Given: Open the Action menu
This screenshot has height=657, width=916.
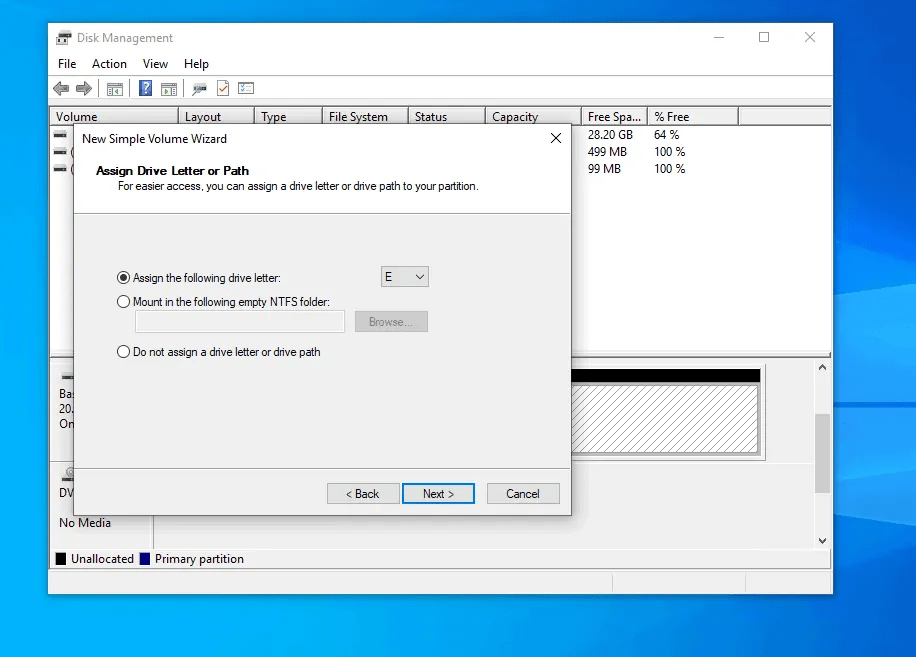Looking at the screenshot, I should point(109,63).
